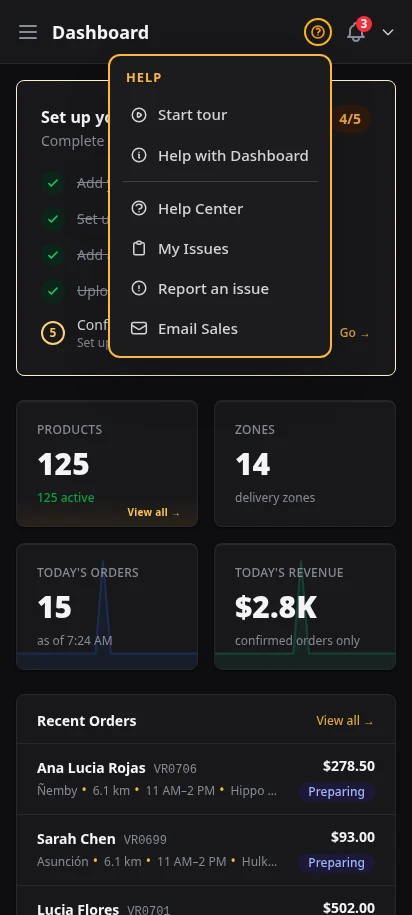Open notifications bell with 3 badge
Viewport: 412px width, 915px height.
[356, 32]
